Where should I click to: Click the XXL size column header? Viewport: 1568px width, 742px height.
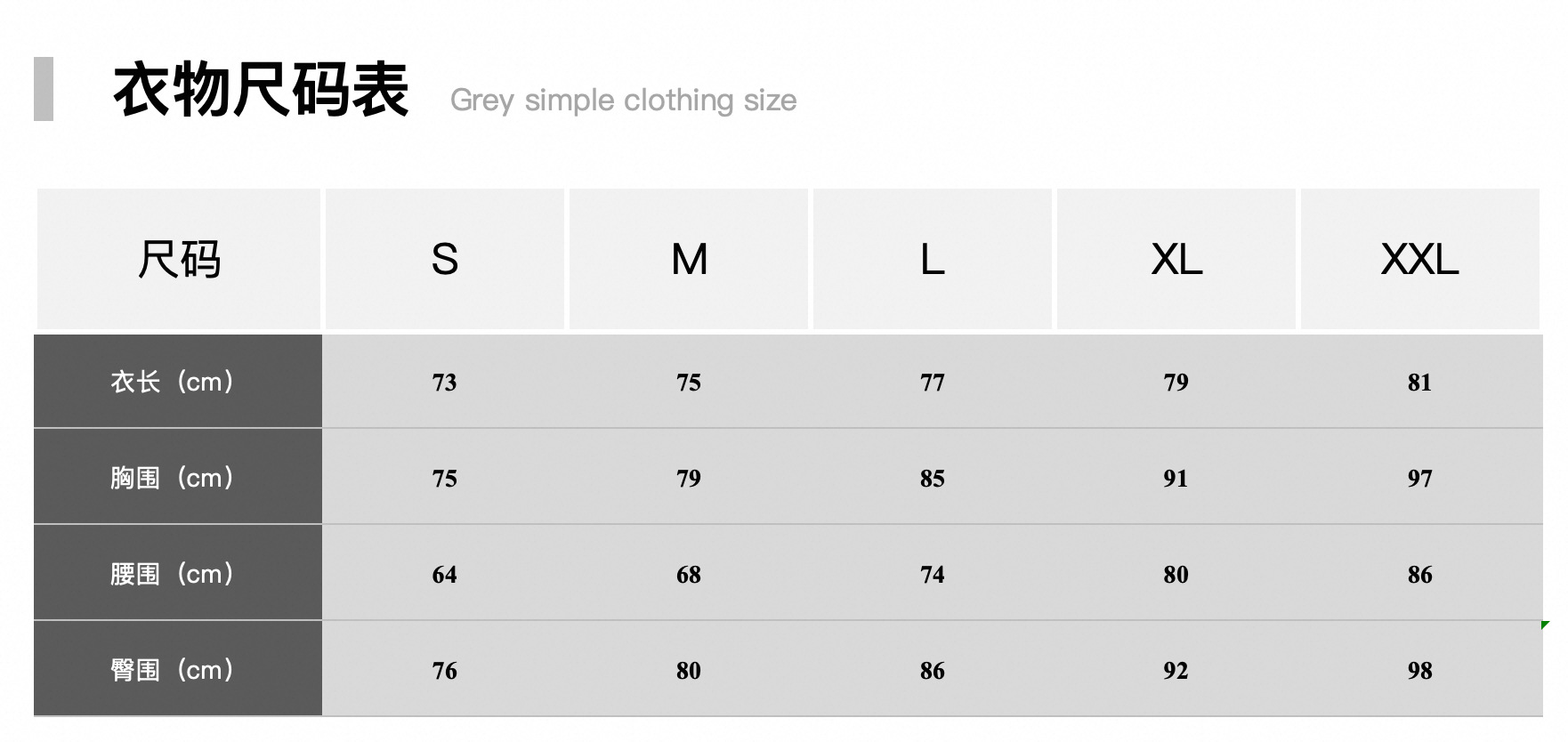pyautogui.click(x=1420, y=260)
